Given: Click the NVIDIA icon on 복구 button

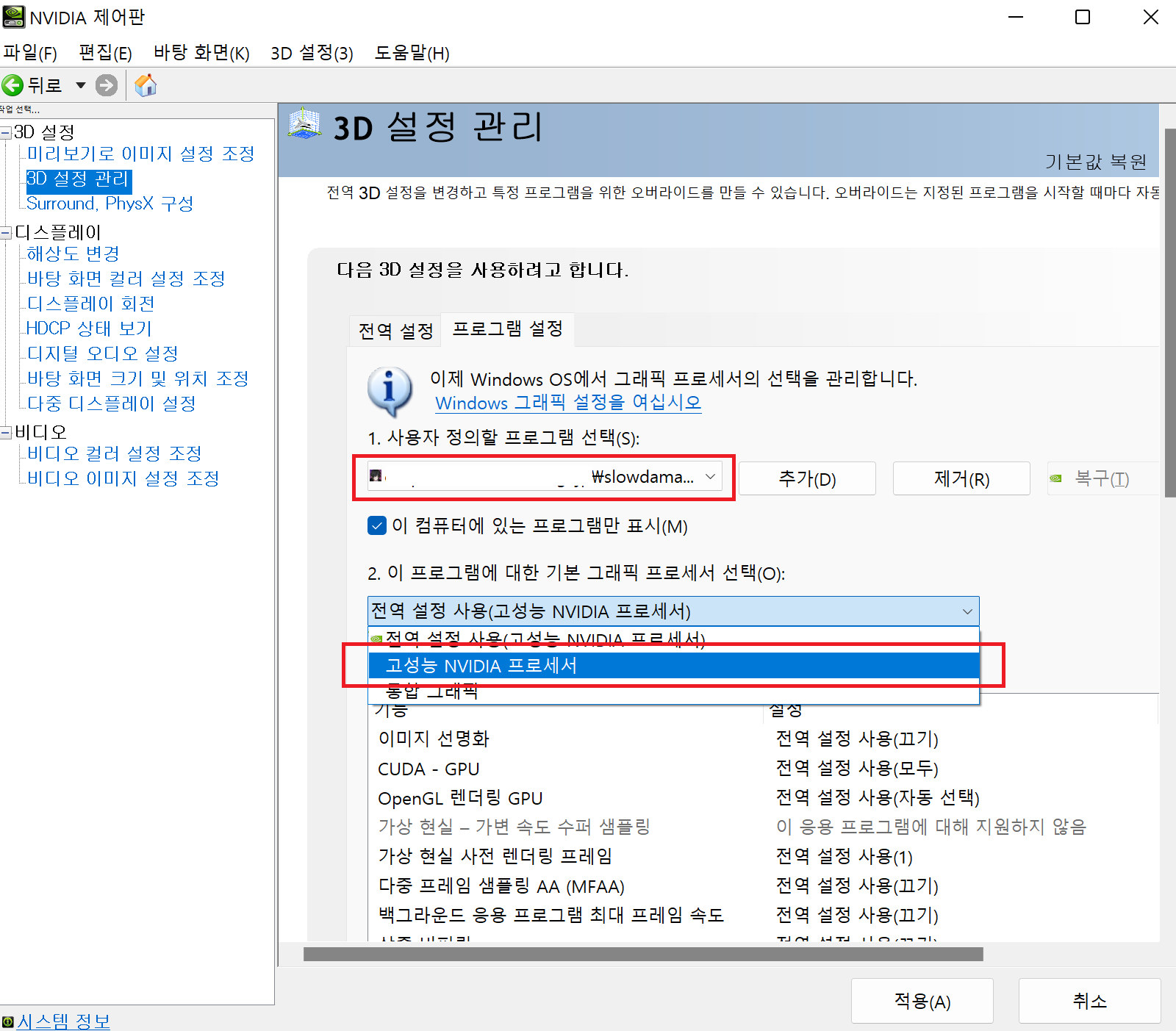Looking at the screenshot, I should 1056,478.
